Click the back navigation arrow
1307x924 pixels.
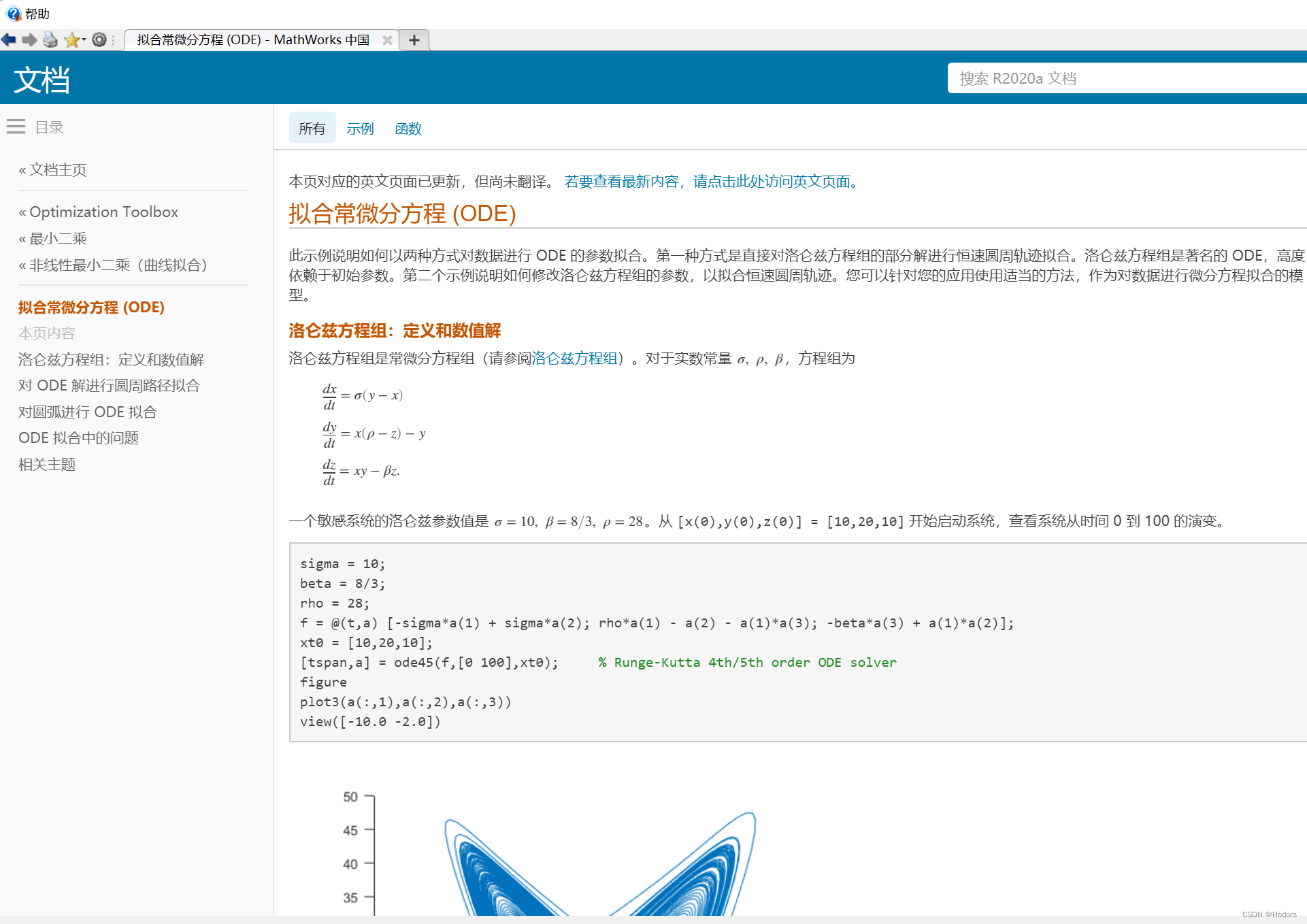click(x=9, y=40)
